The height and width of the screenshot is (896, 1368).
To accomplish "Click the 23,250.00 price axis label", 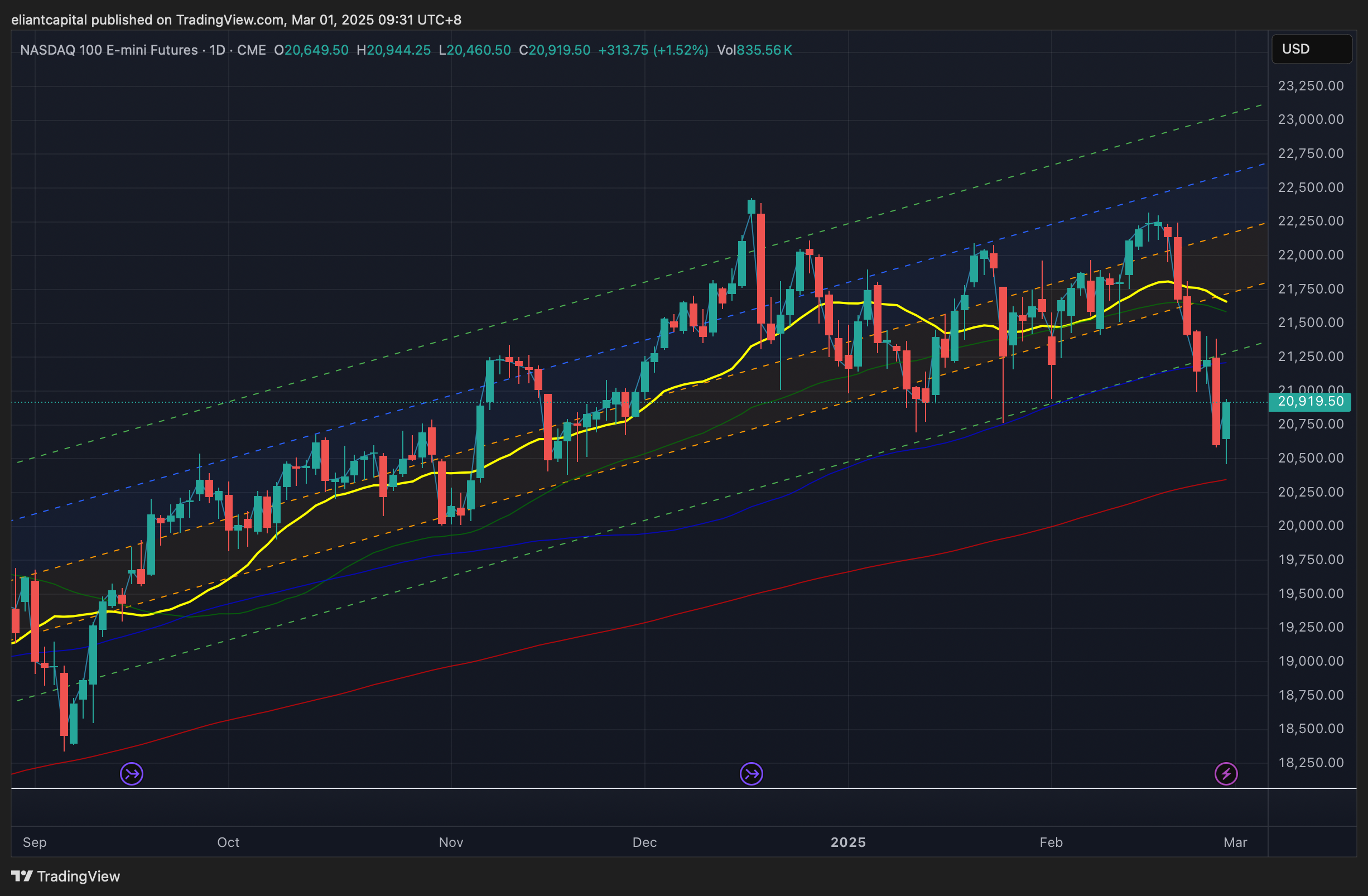I will tap(1311, 85).
